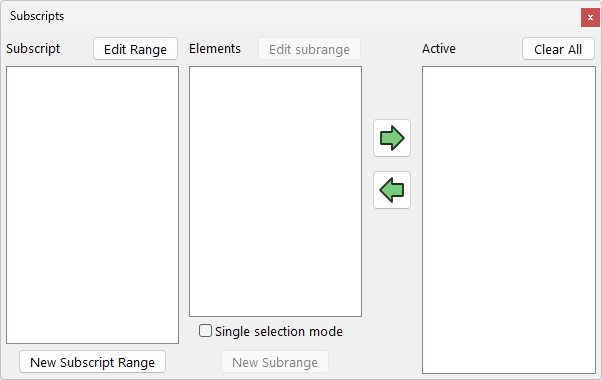Click inside the empty Elements list box
The width and height of the screenshot is (602, 380).
pos(275,192)
